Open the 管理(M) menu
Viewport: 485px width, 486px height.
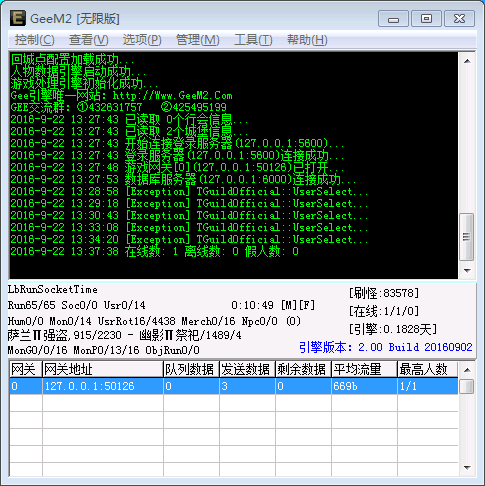point(198,40)
